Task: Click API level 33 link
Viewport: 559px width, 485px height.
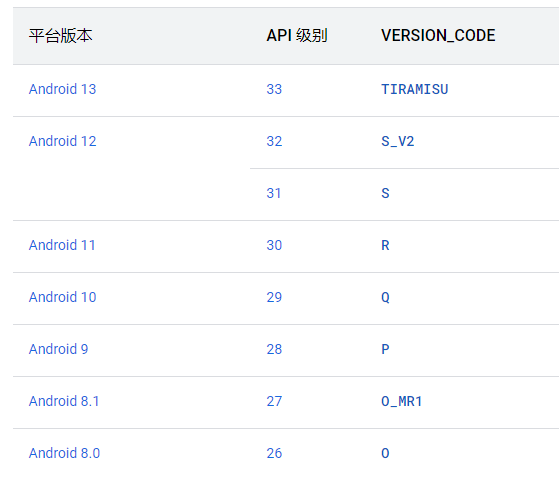Action: point(274,89)
